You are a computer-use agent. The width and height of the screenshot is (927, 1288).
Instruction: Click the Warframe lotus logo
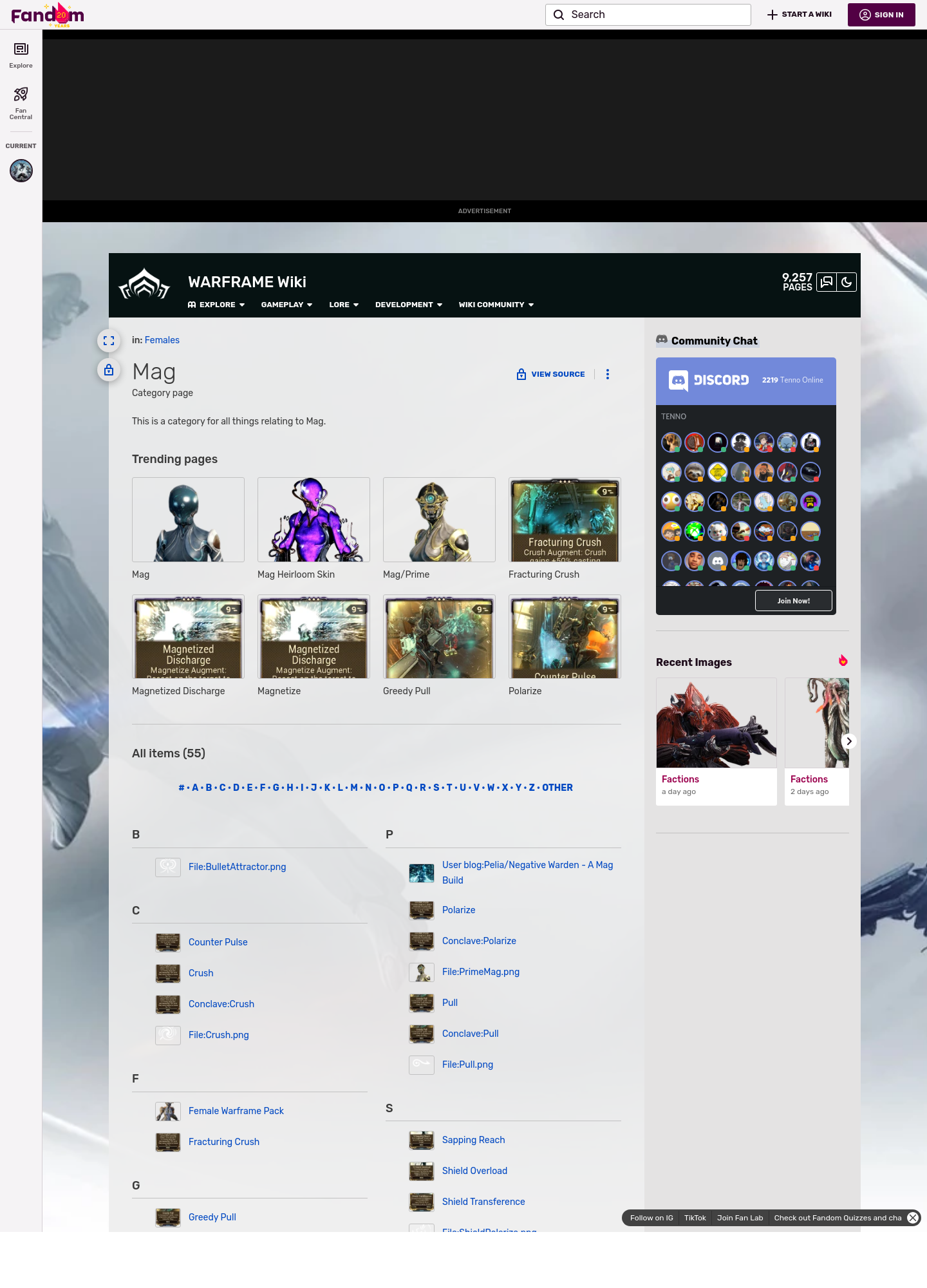144,285
